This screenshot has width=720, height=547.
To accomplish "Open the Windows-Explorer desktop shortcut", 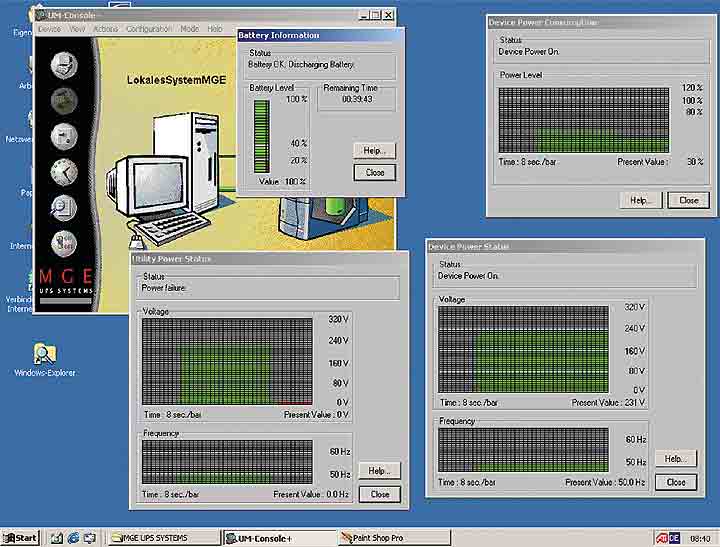I will tap(45, 355).
